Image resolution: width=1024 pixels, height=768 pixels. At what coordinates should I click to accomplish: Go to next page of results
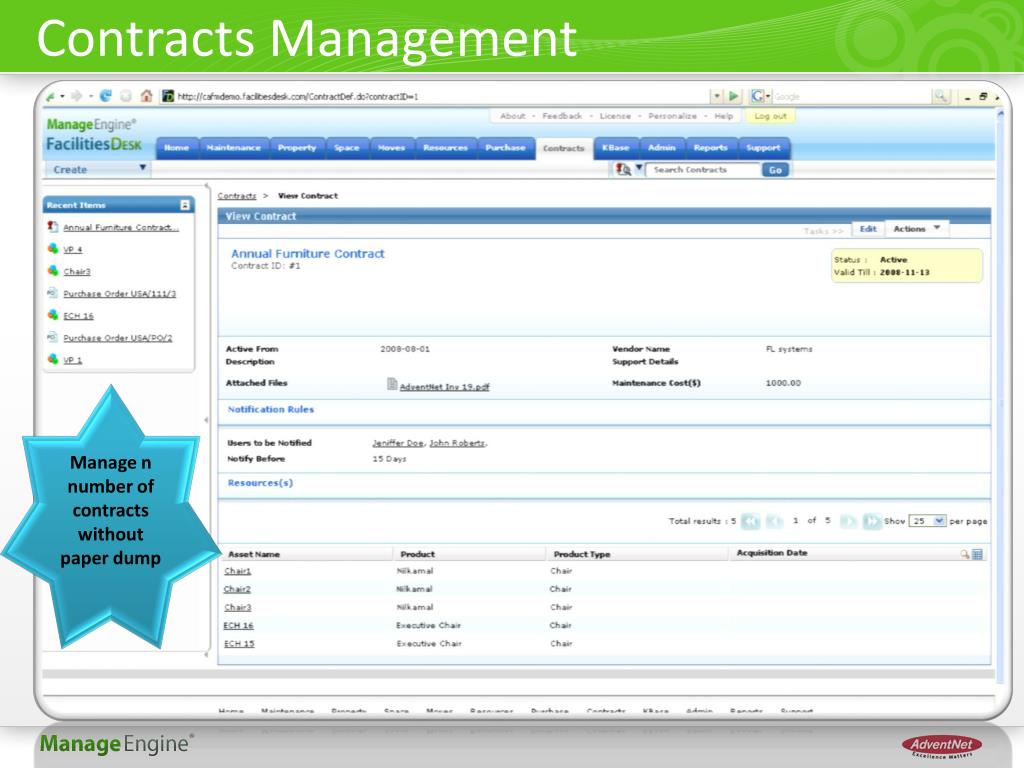(x=848, y=520)
